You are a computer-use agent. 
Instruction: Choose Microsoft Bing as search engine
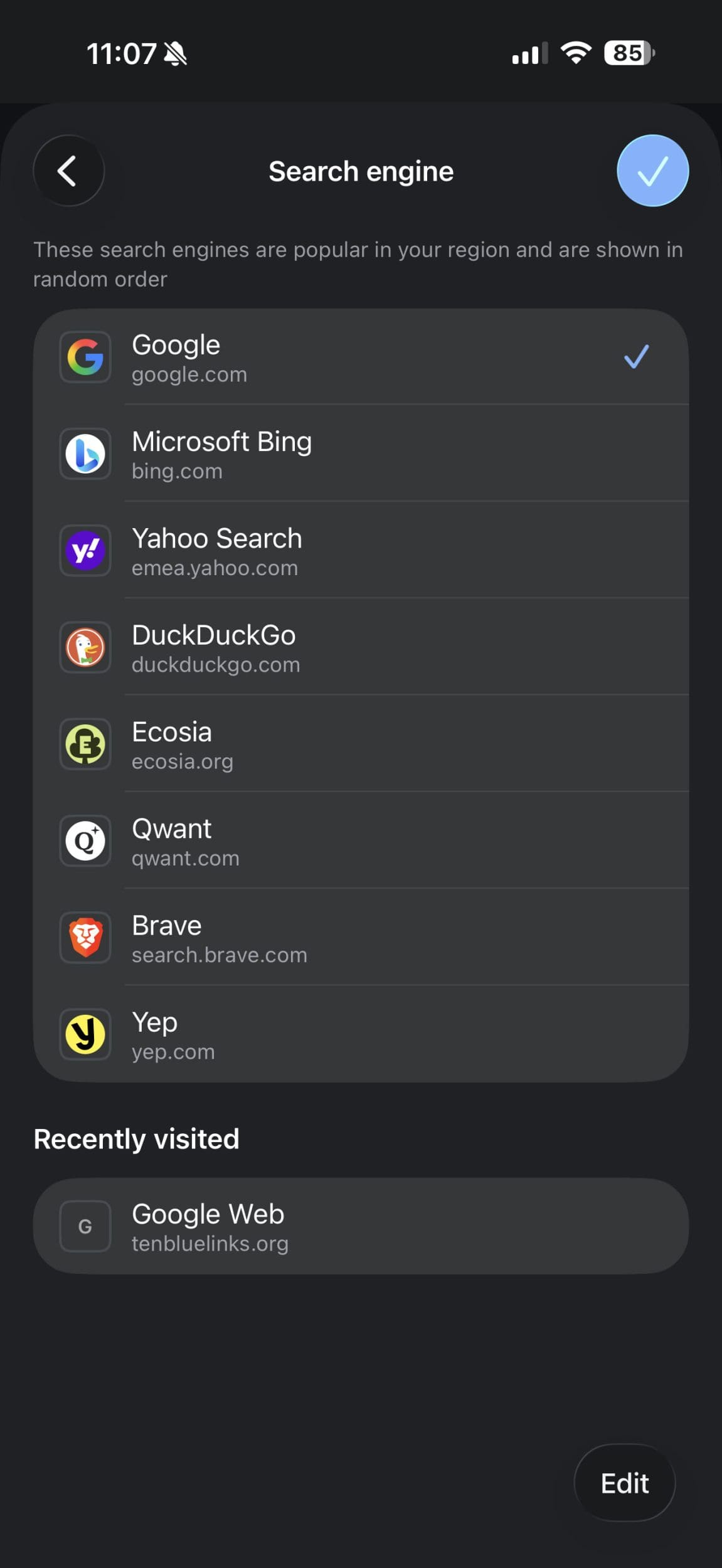point(361,454)
